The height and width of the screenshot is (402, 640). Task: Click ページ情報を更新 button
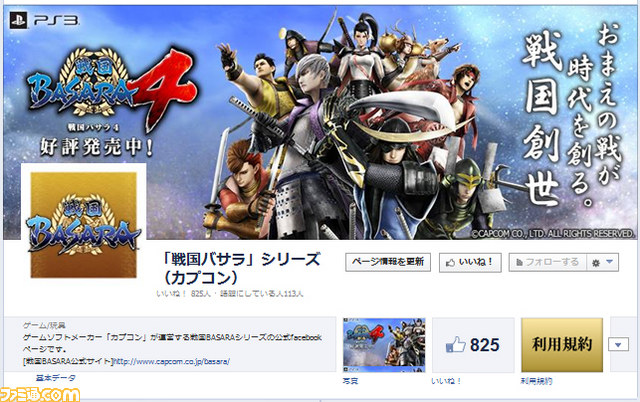388,262
